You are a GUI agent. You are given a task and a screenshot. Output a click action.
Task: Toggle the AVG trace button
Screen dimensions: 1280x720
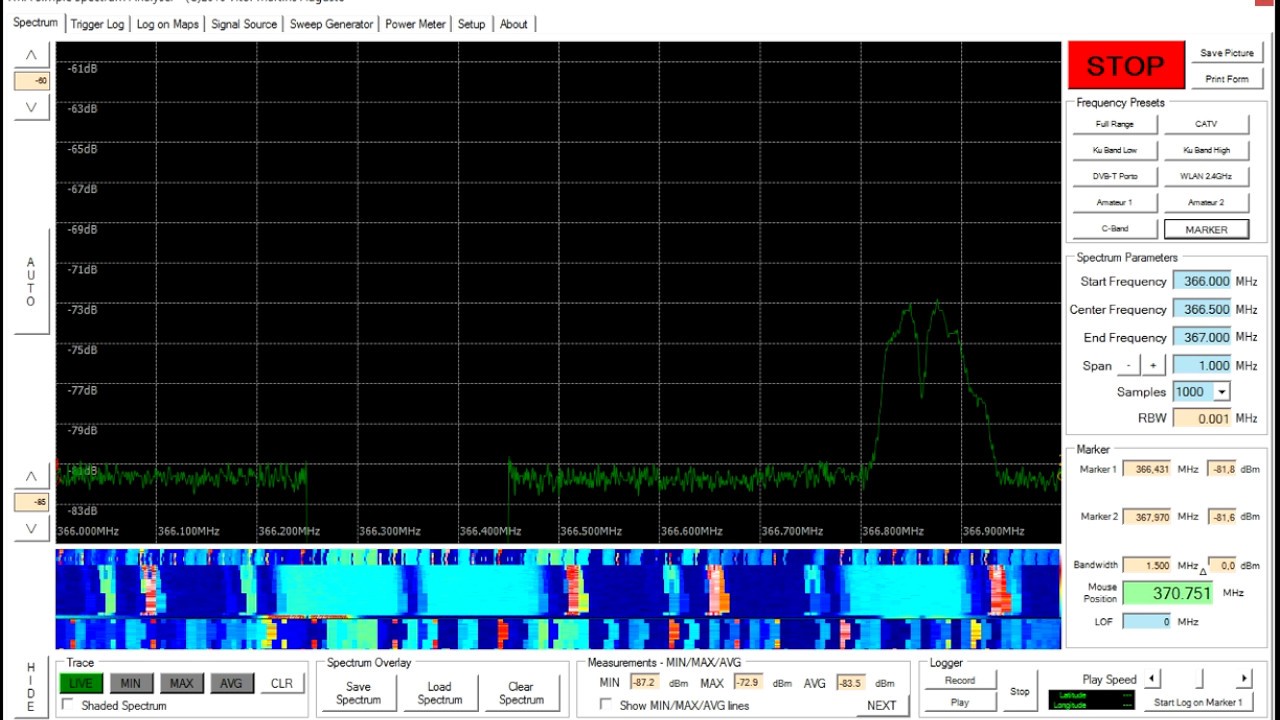tap(231, 683)
